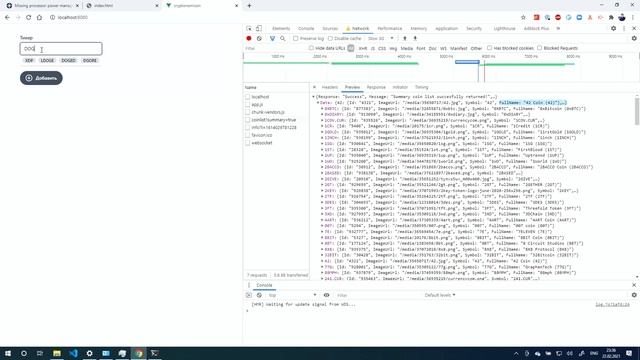Screen dimensions: 640x360
Task: Select the All request type filter
Action: coord(351,48)
